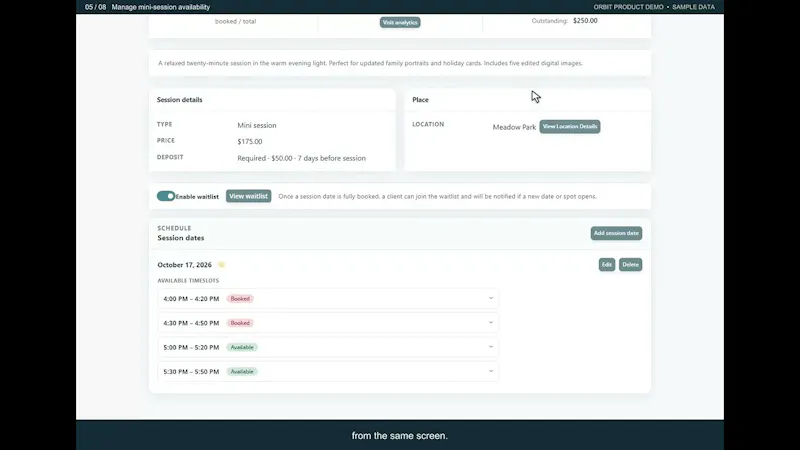This screenshot has height=450, width=800.
Task: Click the Manage mini-session availability title
Action: tap(161, 7)
